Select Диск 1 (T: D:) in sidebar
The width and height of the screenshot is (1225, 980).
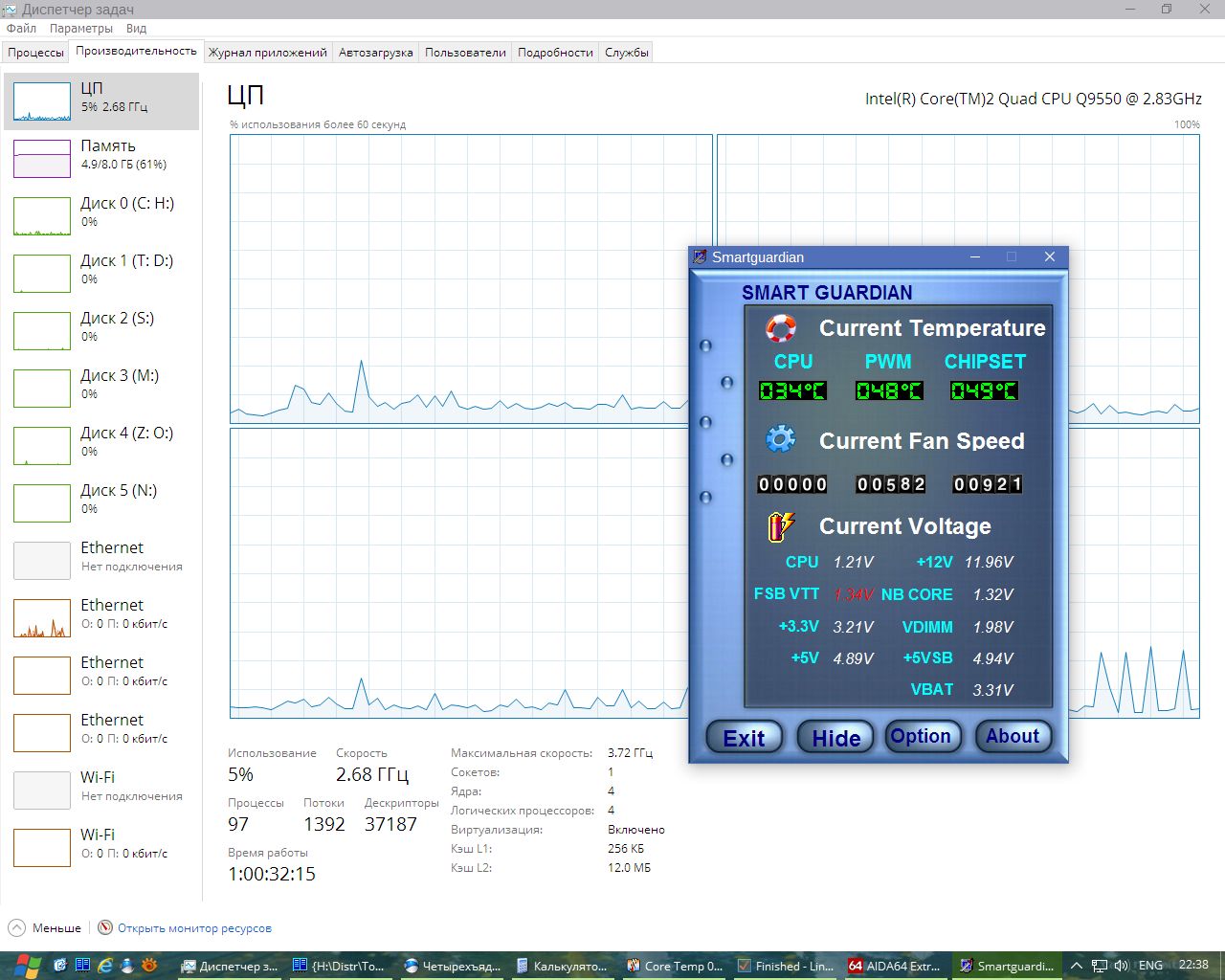tap(101, 274)
